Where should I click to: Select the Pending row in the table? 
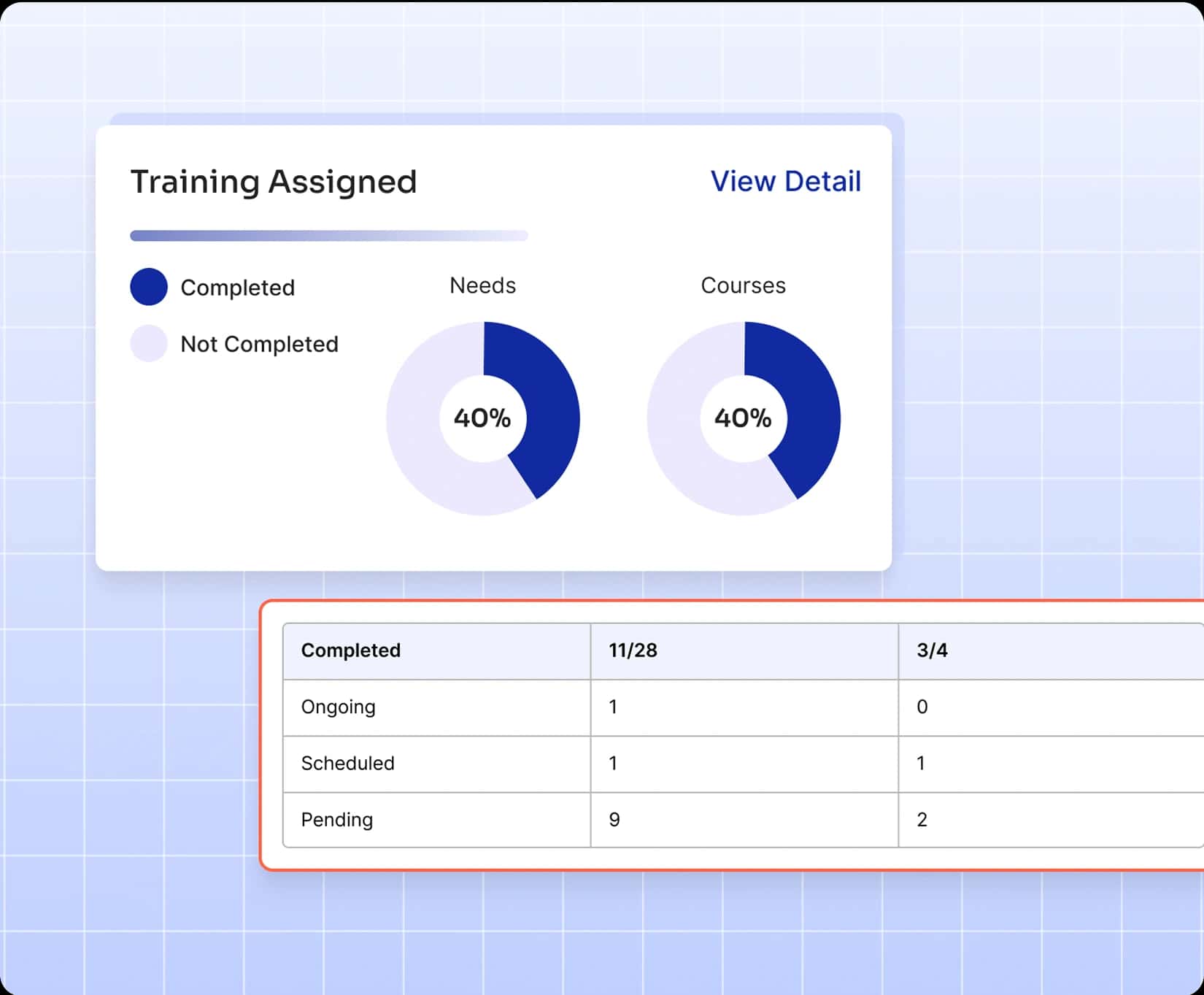[336, 820]
